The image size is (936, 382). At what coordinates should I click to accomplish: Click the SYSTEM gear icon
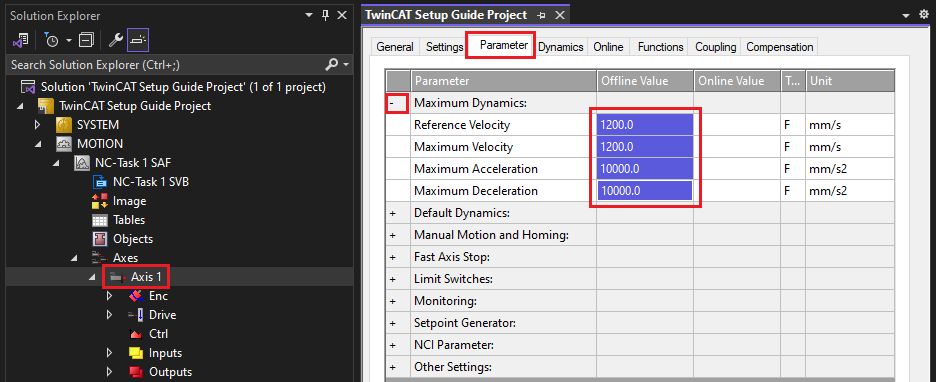pos(64,125)
